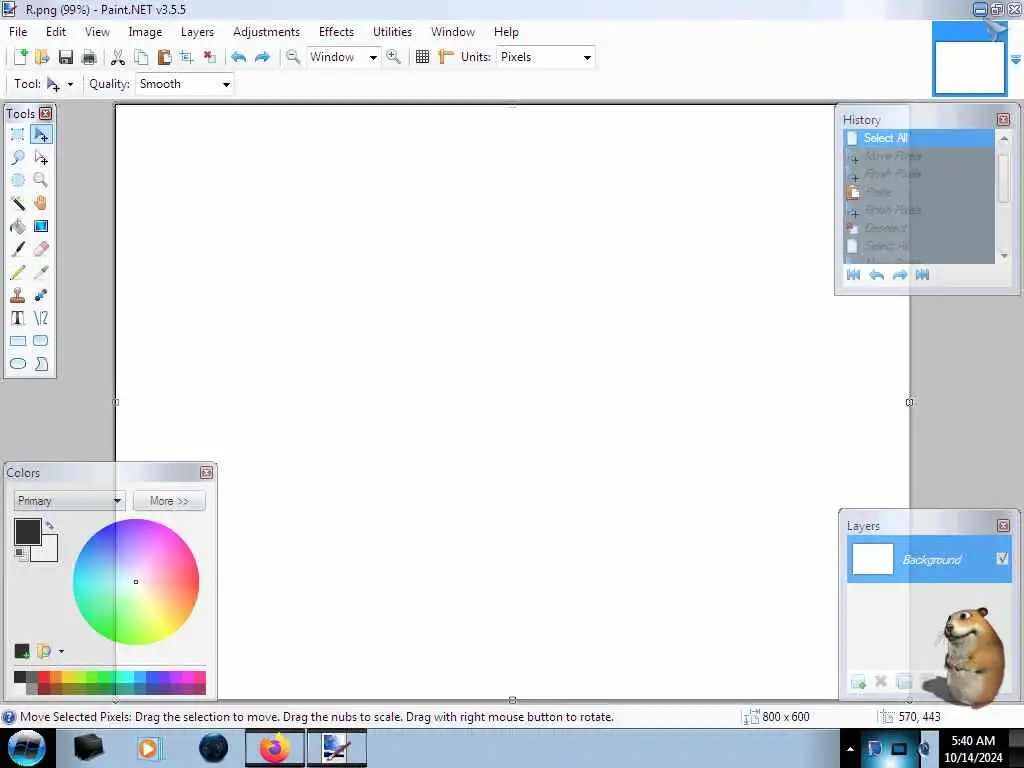This screenshot has height=768, width=1024.
Task: Select the Move Selected Pixels tool
Action: pyautogui.click(x=40, y=135)
